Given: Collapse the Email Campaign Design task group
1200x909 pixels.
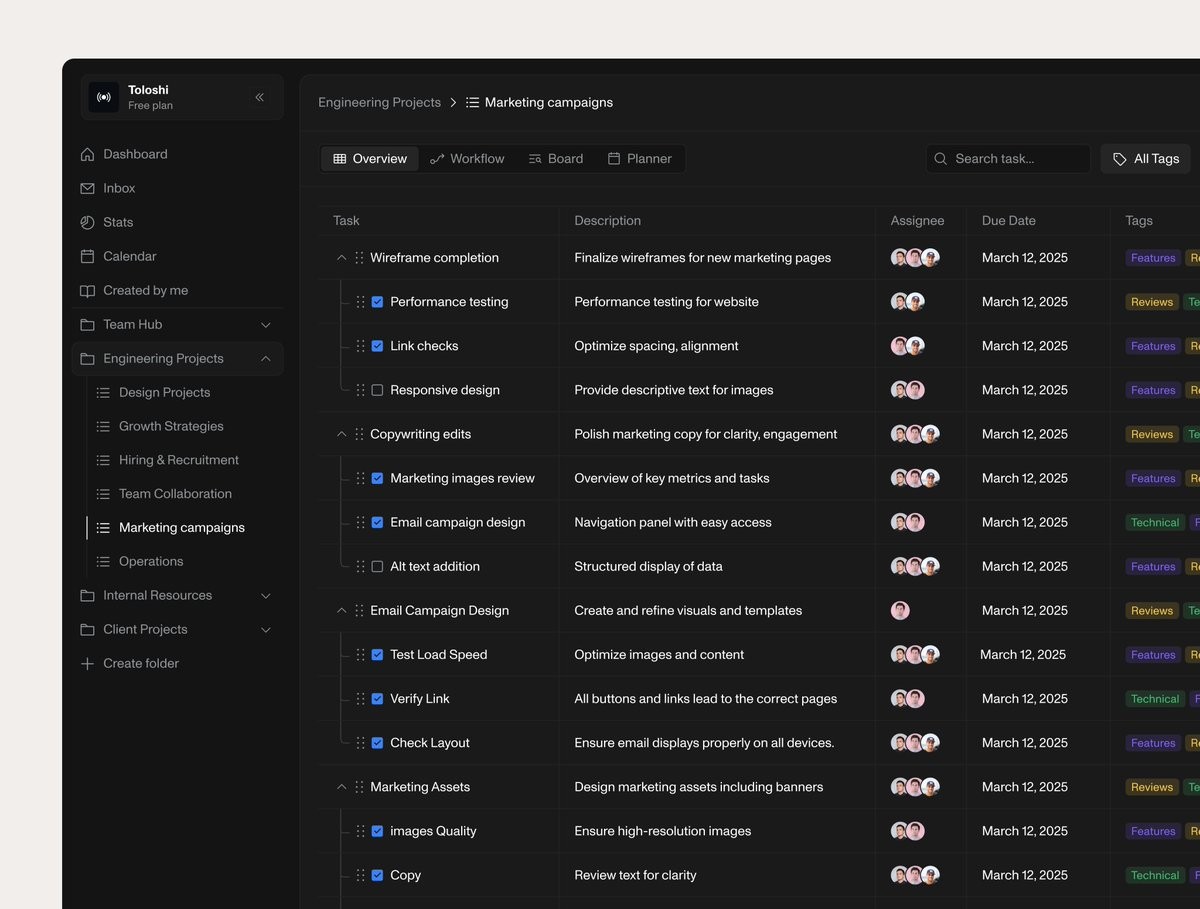Looking at the screenshot, I should click(x=341, y=610).
